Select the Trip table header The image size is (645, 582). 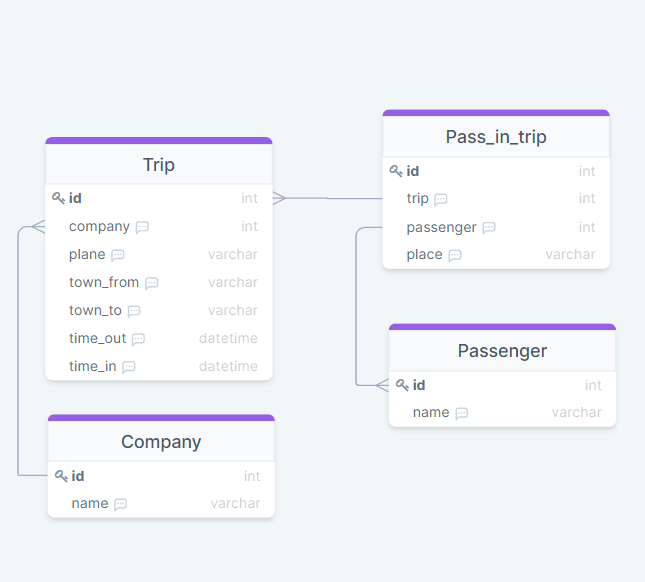pos(159,164)
